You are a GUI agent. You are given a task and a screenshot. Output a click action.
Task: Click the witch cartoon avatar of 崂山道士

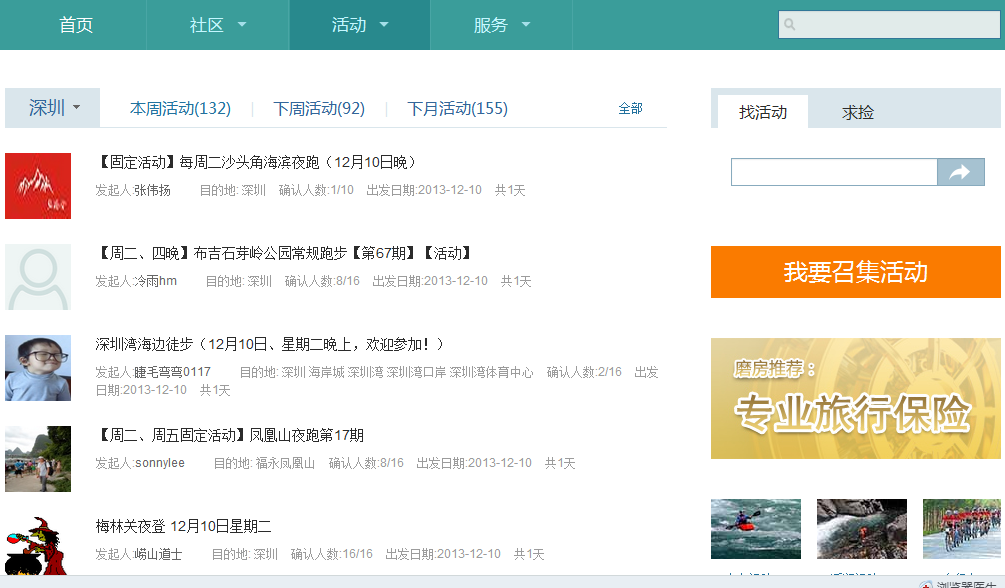tap(38, 546)
